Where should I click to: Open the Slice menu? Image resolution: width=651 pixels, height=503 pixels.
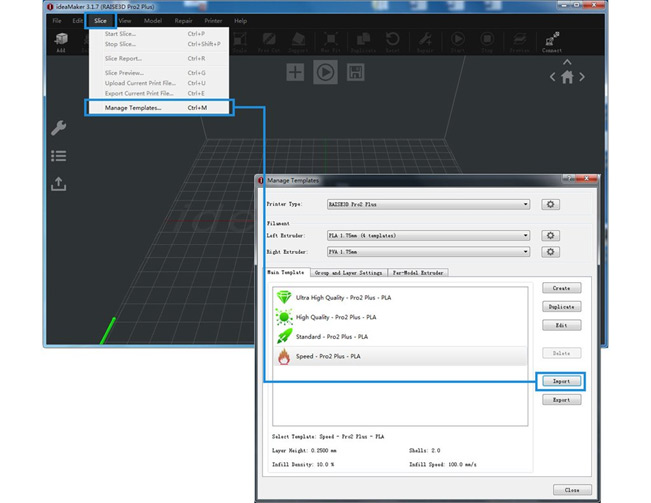[100, 21]
